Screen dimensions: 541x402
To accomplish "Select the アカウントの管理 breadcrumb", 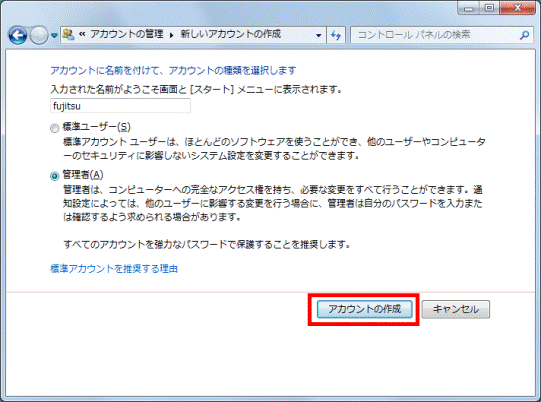I will (x=127, y=34).
